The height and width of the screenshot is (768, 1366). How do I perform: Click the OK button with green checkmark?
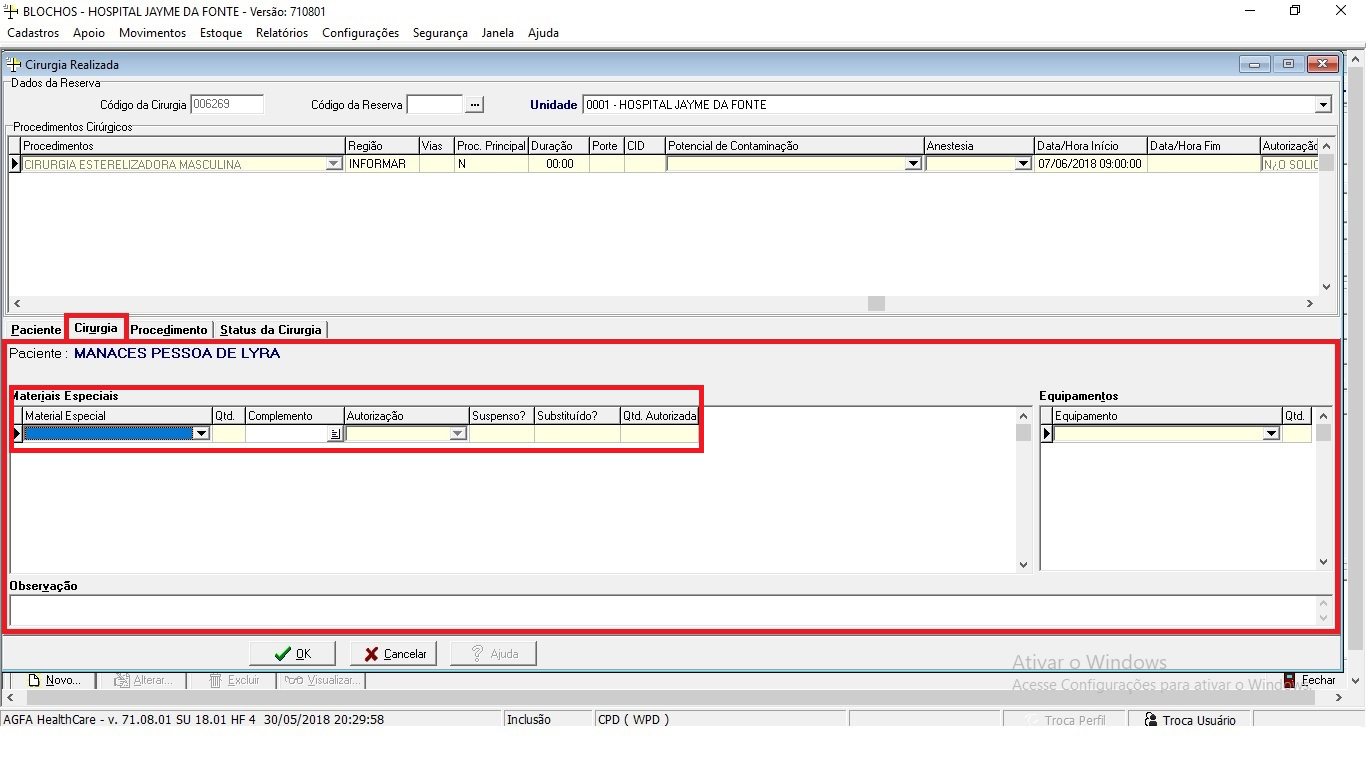tap(292, 653)
